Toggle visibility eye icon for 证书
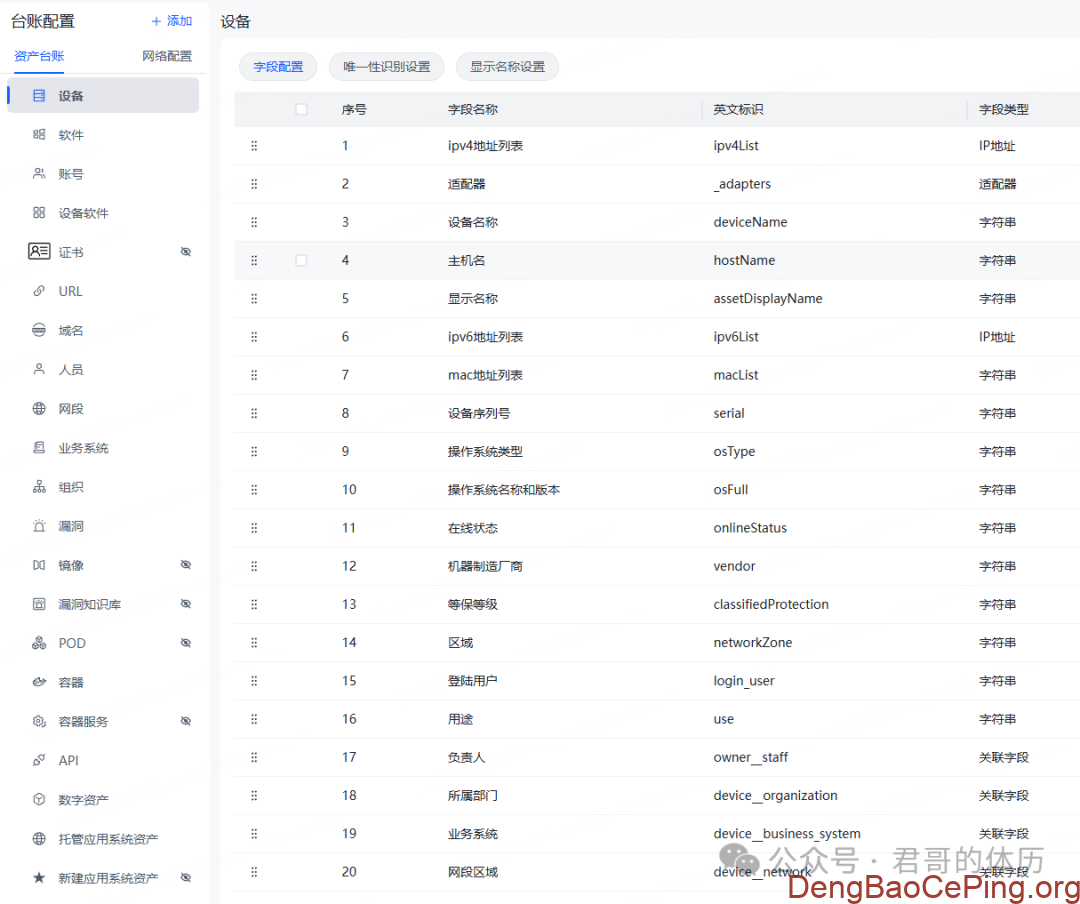The width and height of the screenshot is (1080, 904). pos(185,252)
